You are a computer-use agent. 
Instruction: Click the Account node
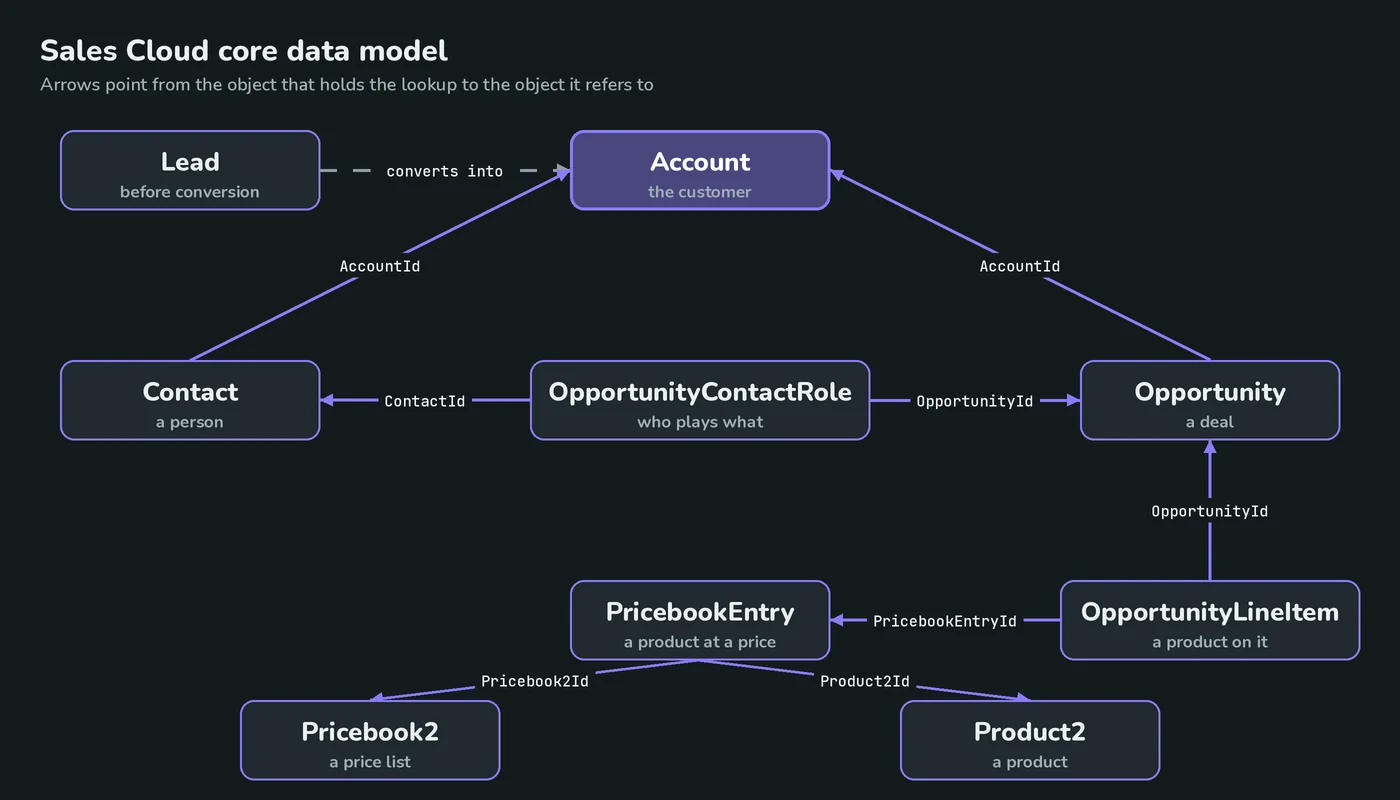coord(700,170)
